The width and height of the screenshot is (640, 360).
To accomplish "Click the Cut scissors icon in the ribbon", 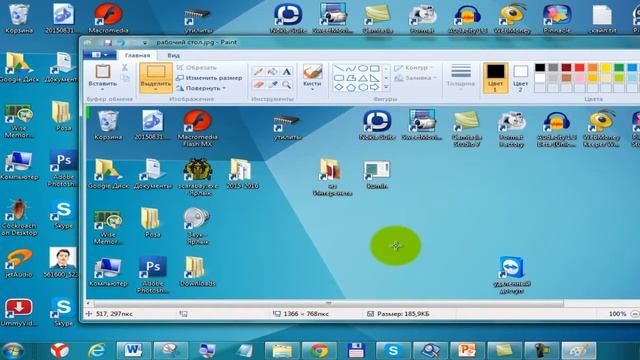I will point(125,68).
